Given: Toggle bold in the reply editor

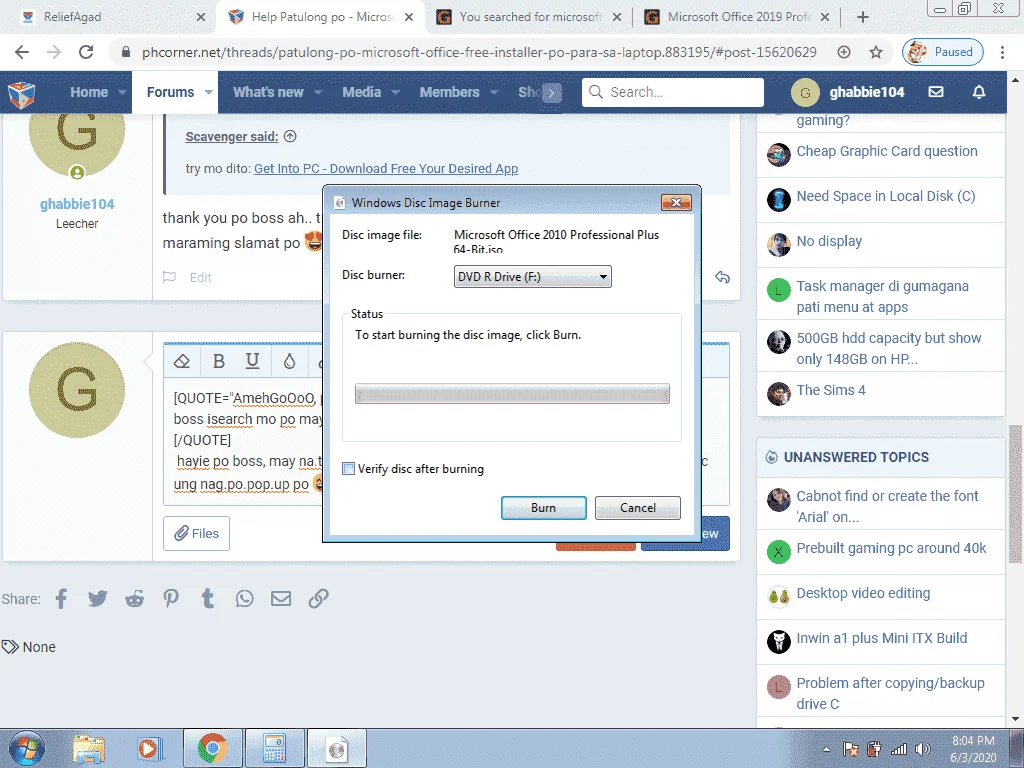Looking at the screenshot, I should pyautogui.click(x=219, y=361).
